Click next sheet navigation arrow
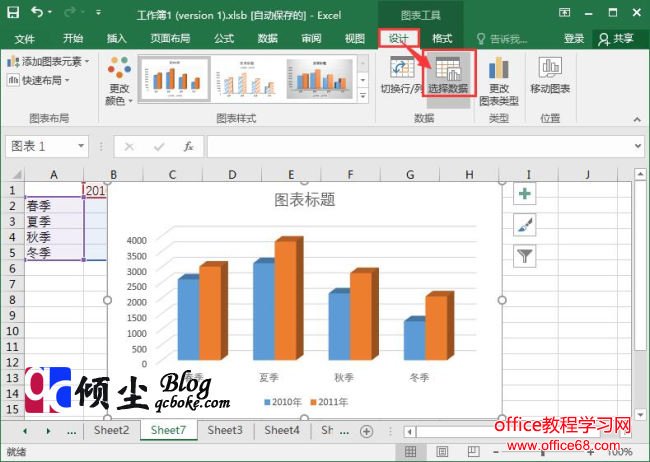Screen dimensions: 650x462 (x=49, y=431)
